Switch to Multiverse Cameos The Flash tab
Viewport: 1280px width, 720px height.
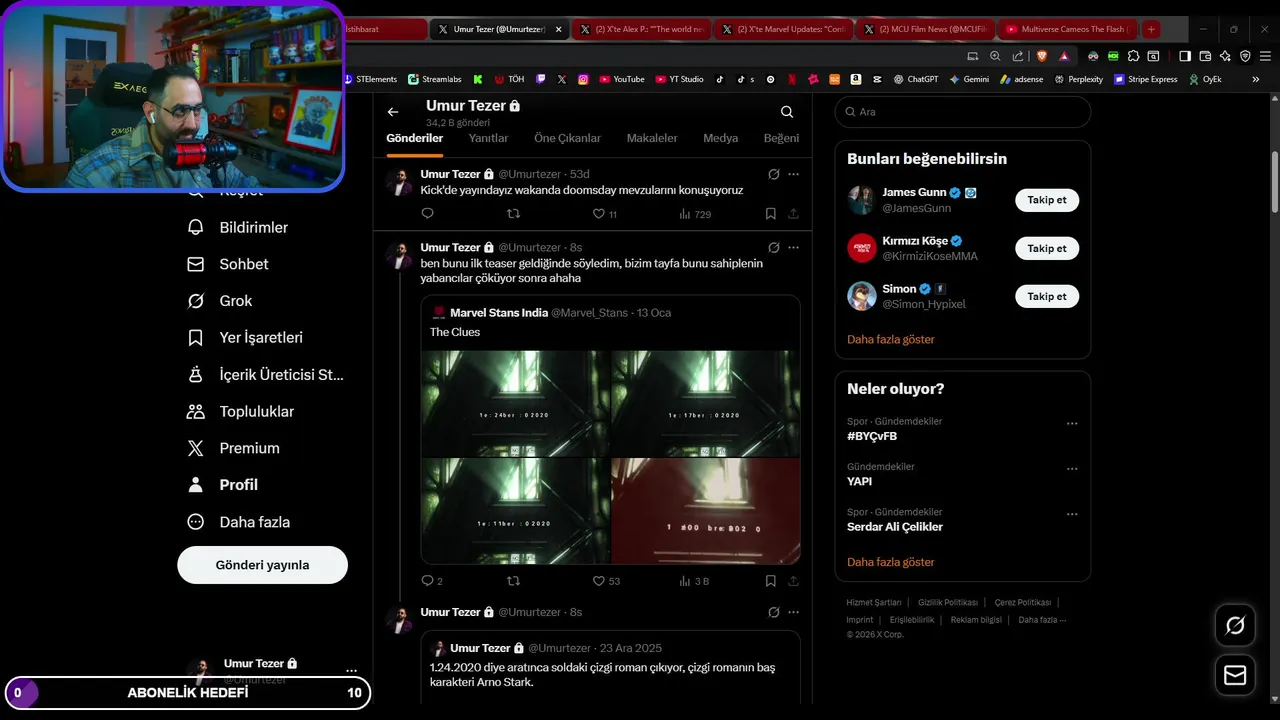(1068, 29)
